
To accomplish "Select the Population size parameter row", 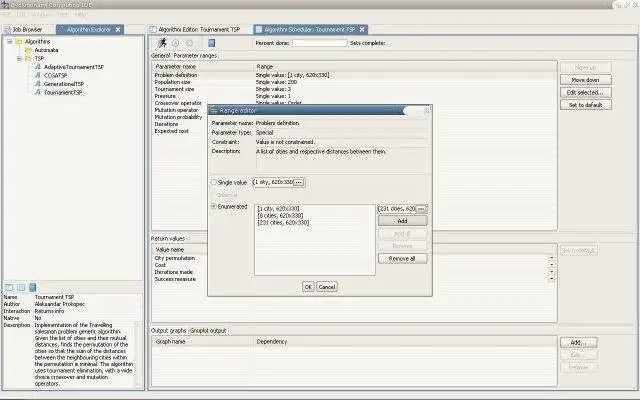I will coord(354,82).
